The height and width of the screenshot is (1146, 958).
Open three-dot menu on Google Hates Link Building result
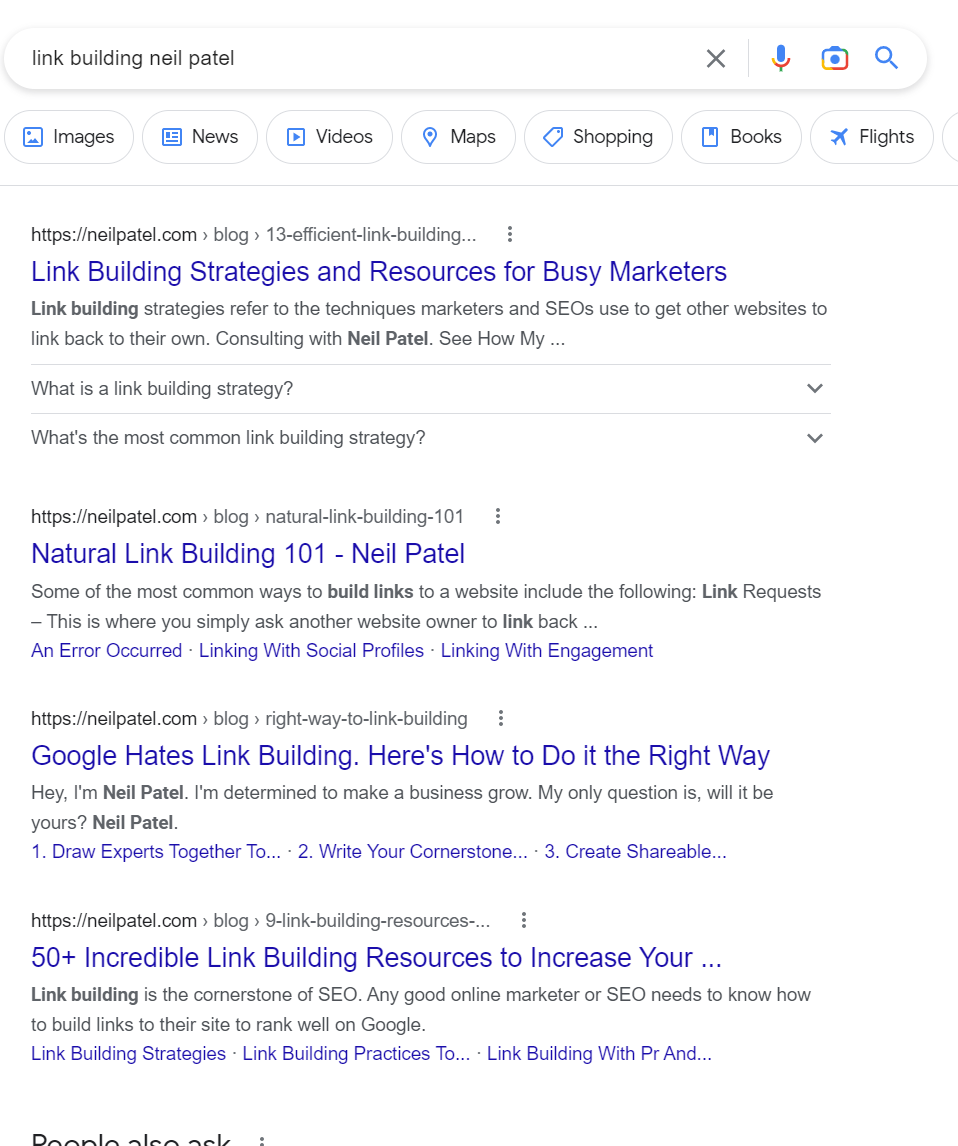tap(500, 718)
